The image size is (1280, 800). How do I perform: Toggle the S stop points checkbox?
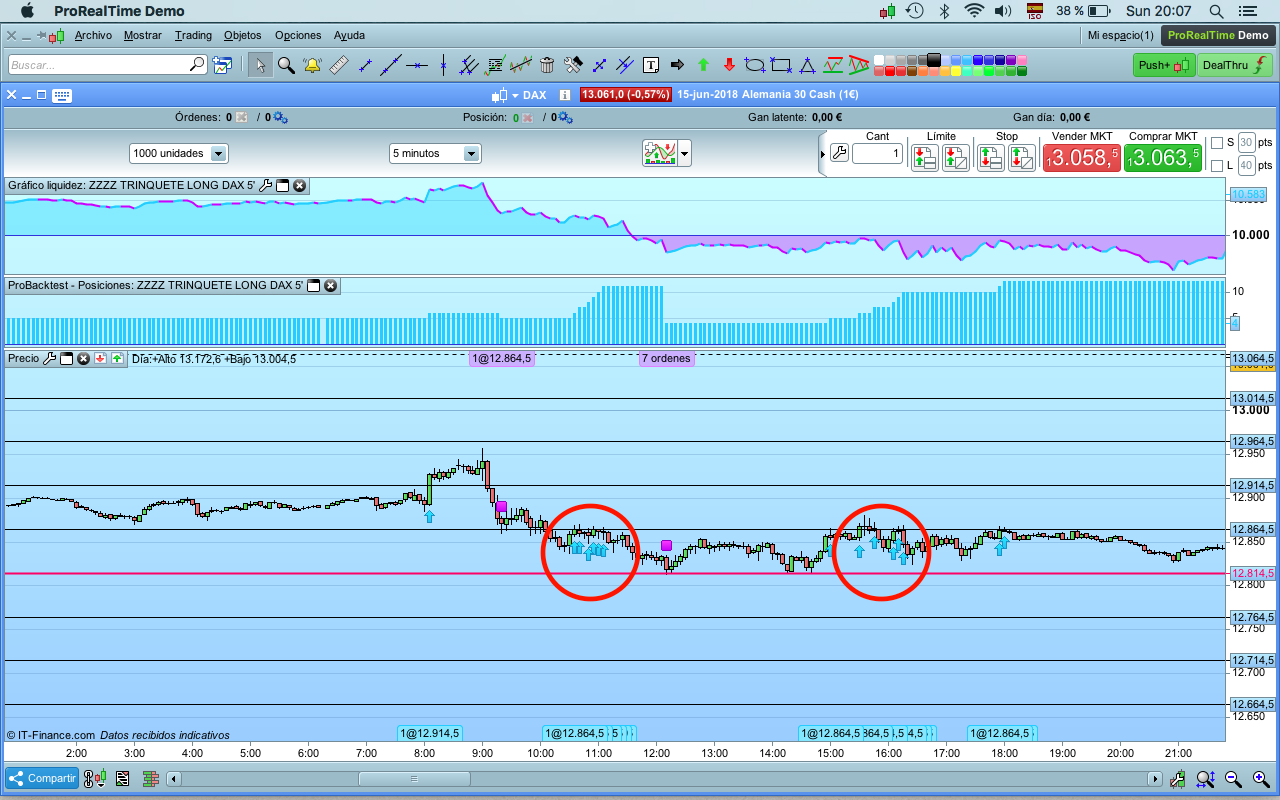pyautogui.click(x=1216, y=142)
